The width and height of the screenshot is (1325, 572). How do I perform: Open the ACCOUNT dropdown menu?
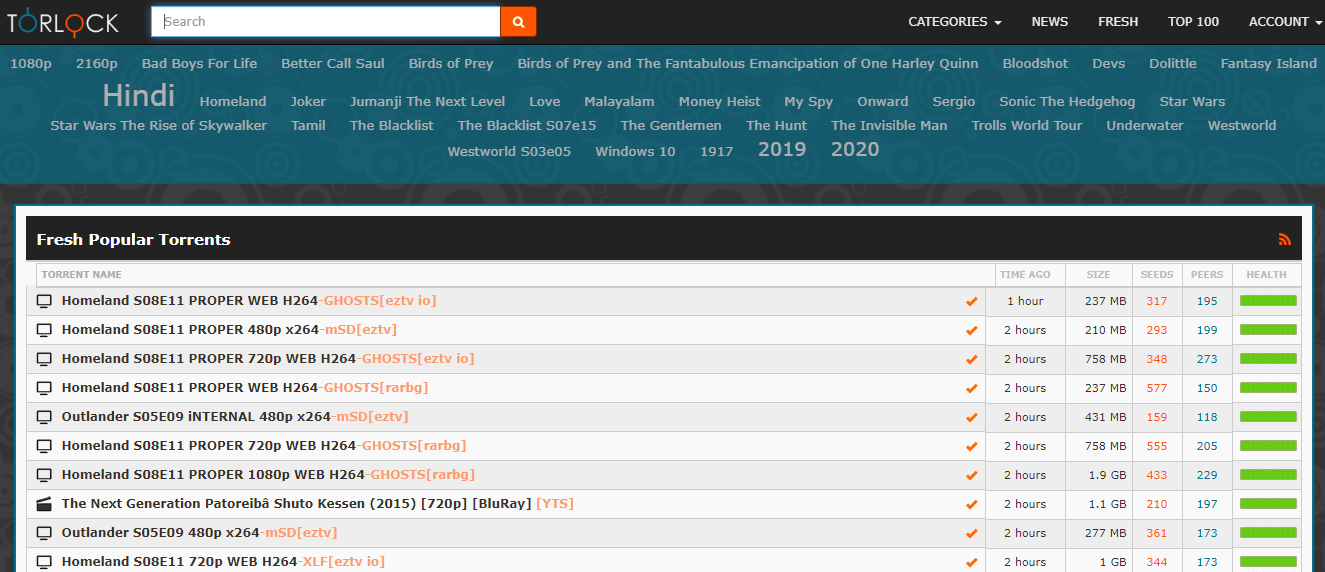[1286, 21]
